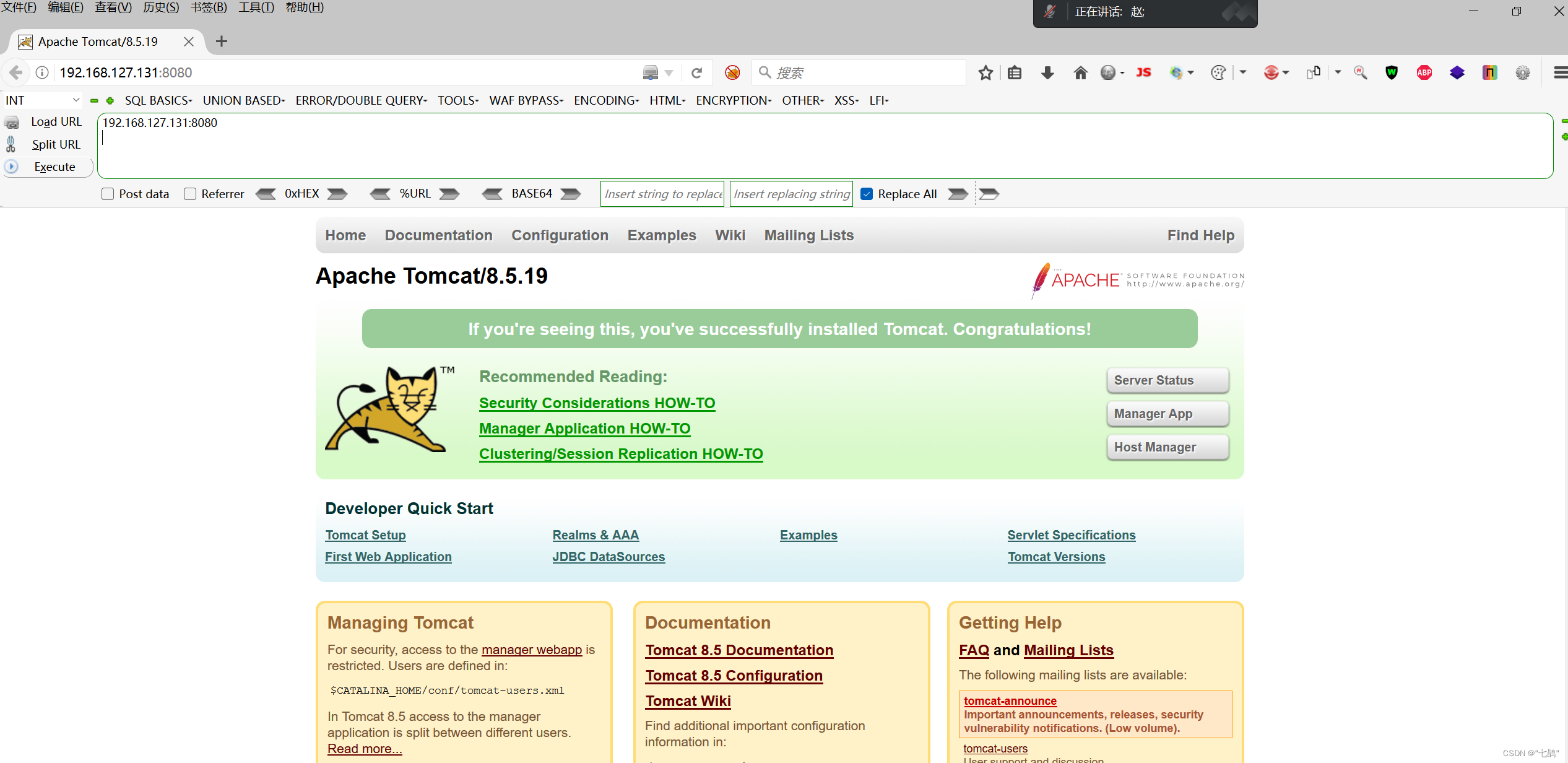Click the Insert string to replace field
This screenshot has width=1568, height=763.
662,194
